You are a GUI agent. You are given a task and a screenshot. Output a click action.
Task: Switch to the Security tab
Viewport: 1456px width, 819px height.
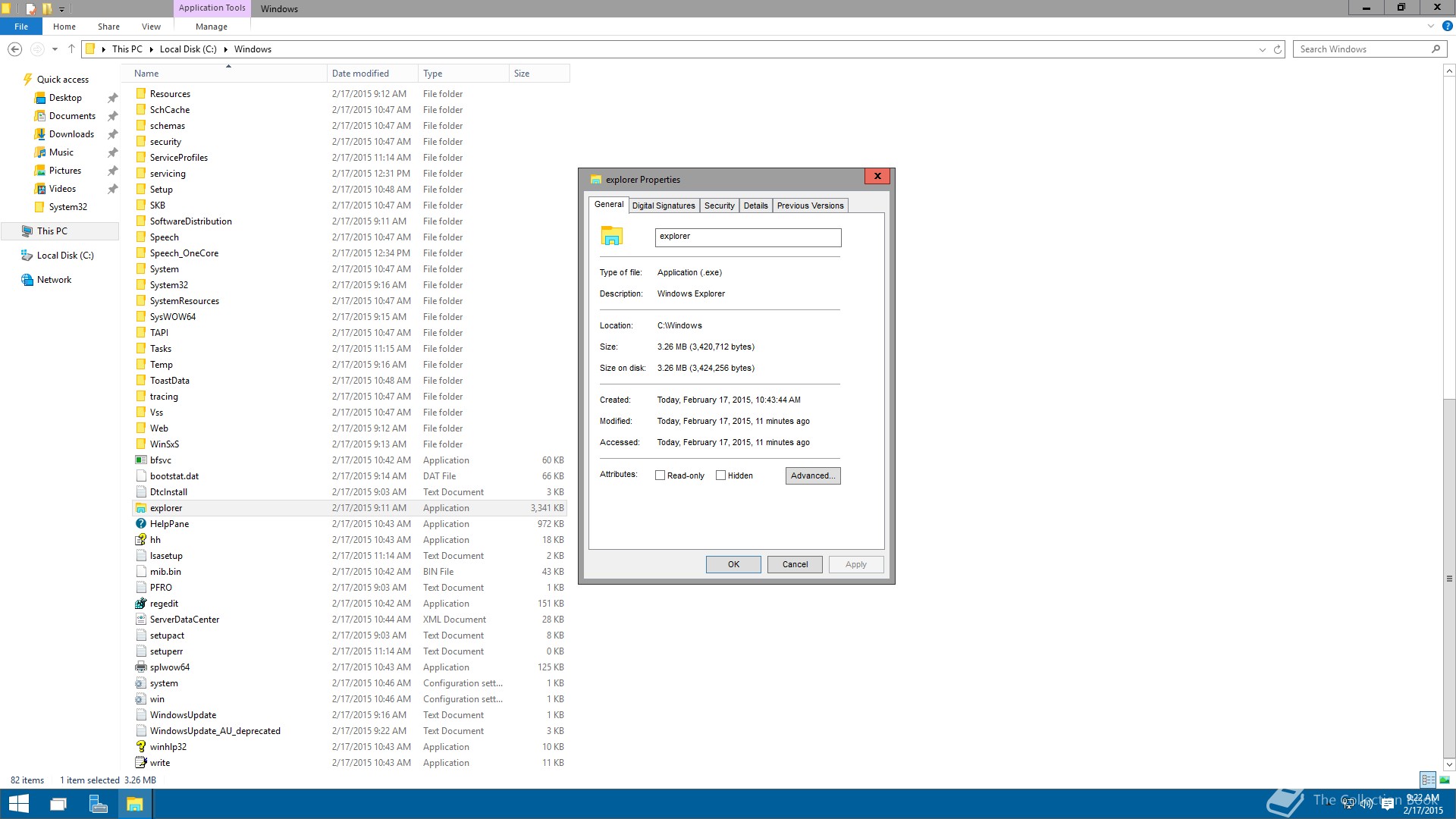point(719,206)
